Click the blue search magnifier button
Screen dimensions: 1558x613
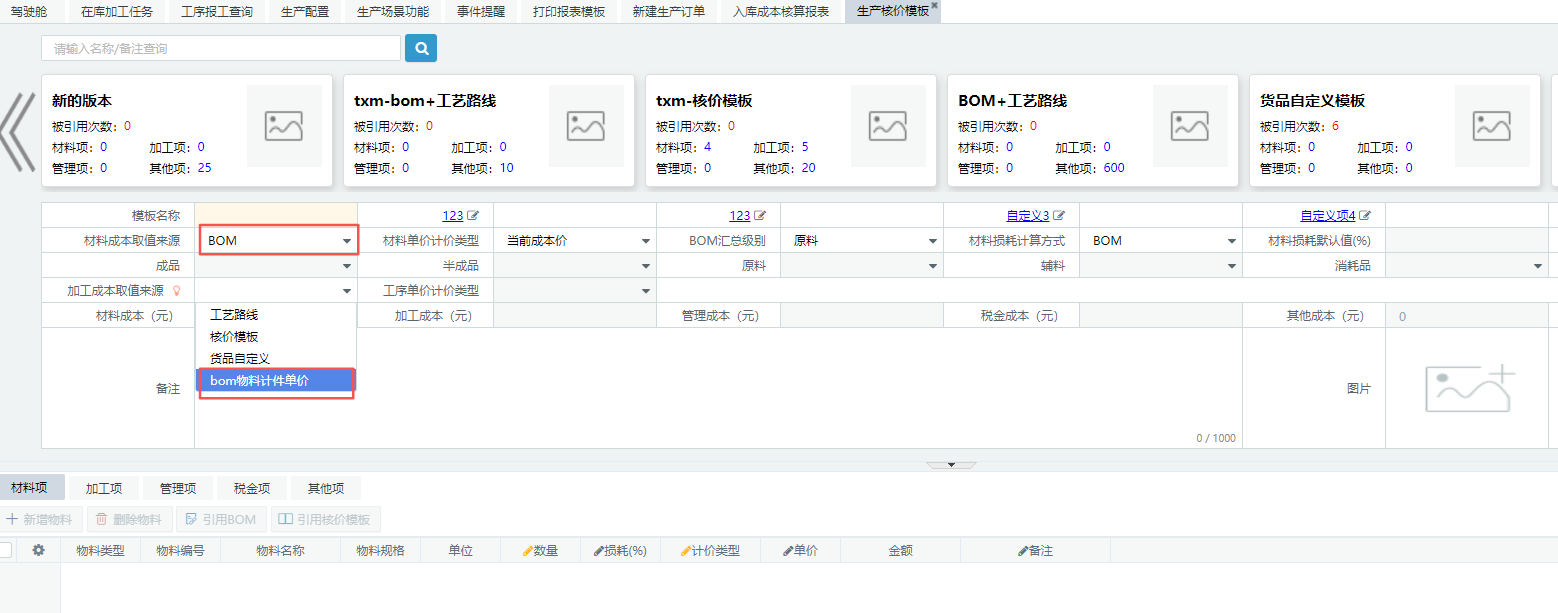(x=421, y=48)
